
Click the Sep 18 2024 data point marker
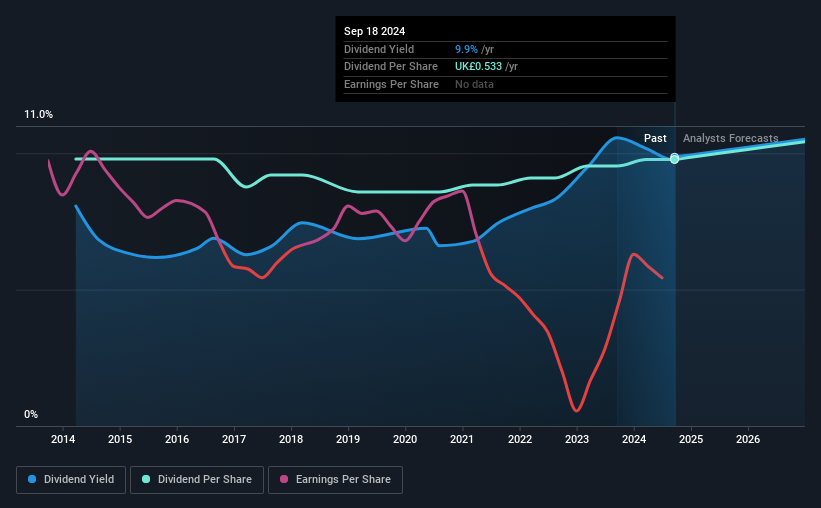point(674,158)
